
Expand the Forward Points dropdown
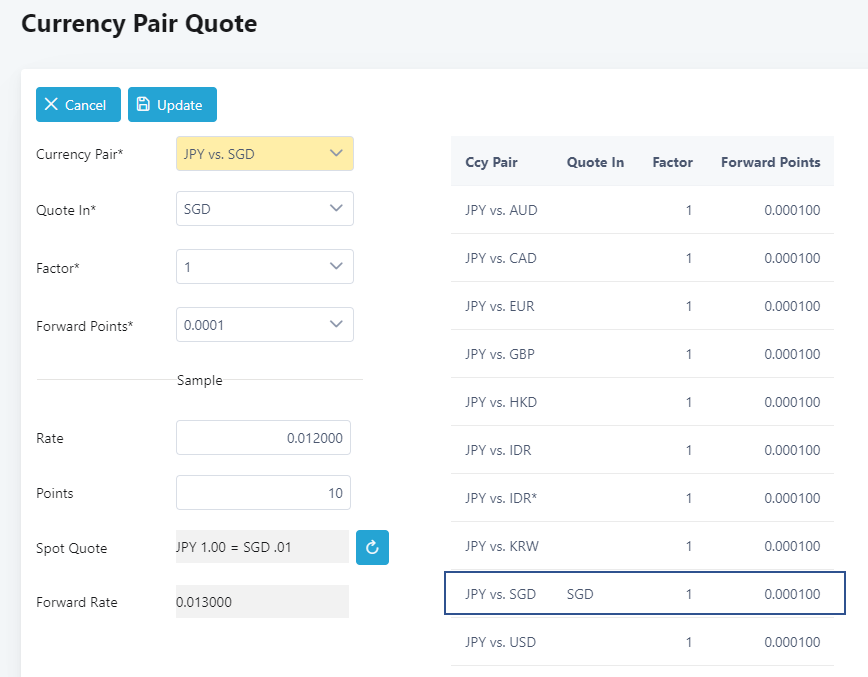[264, 325]
